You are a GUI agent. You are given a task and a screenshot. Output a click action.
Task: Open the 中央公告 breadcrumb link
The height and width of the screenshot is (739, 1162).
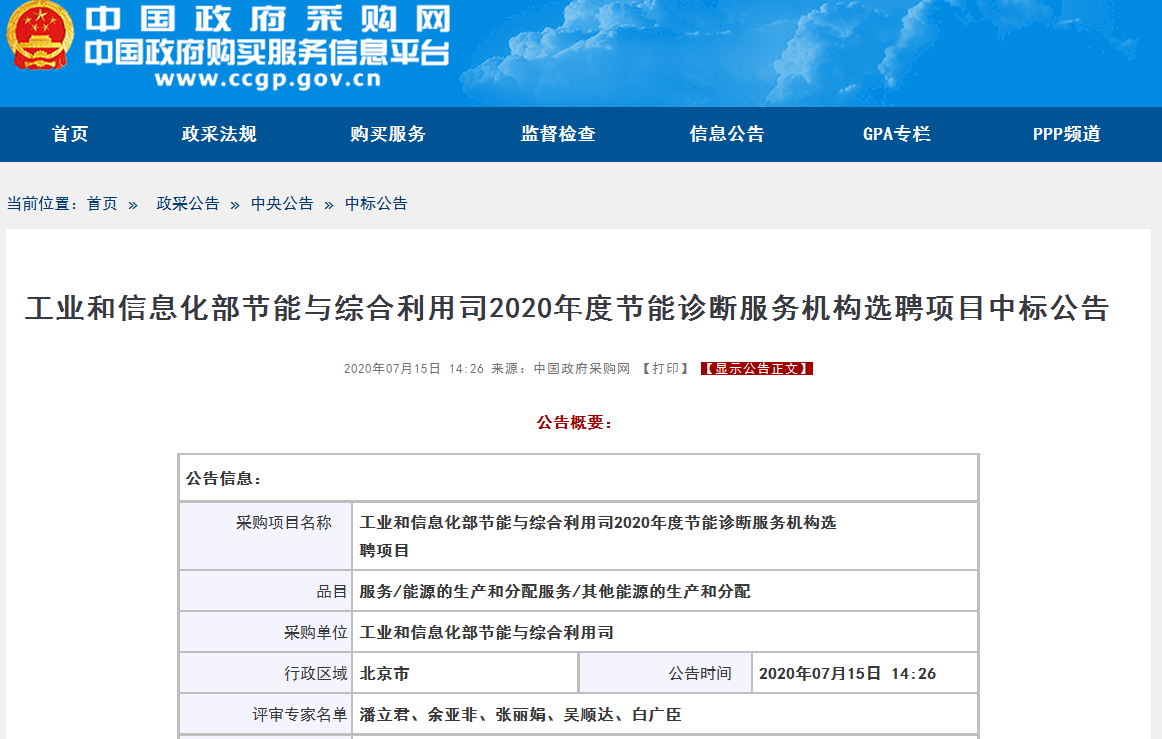tap(282, 204)
